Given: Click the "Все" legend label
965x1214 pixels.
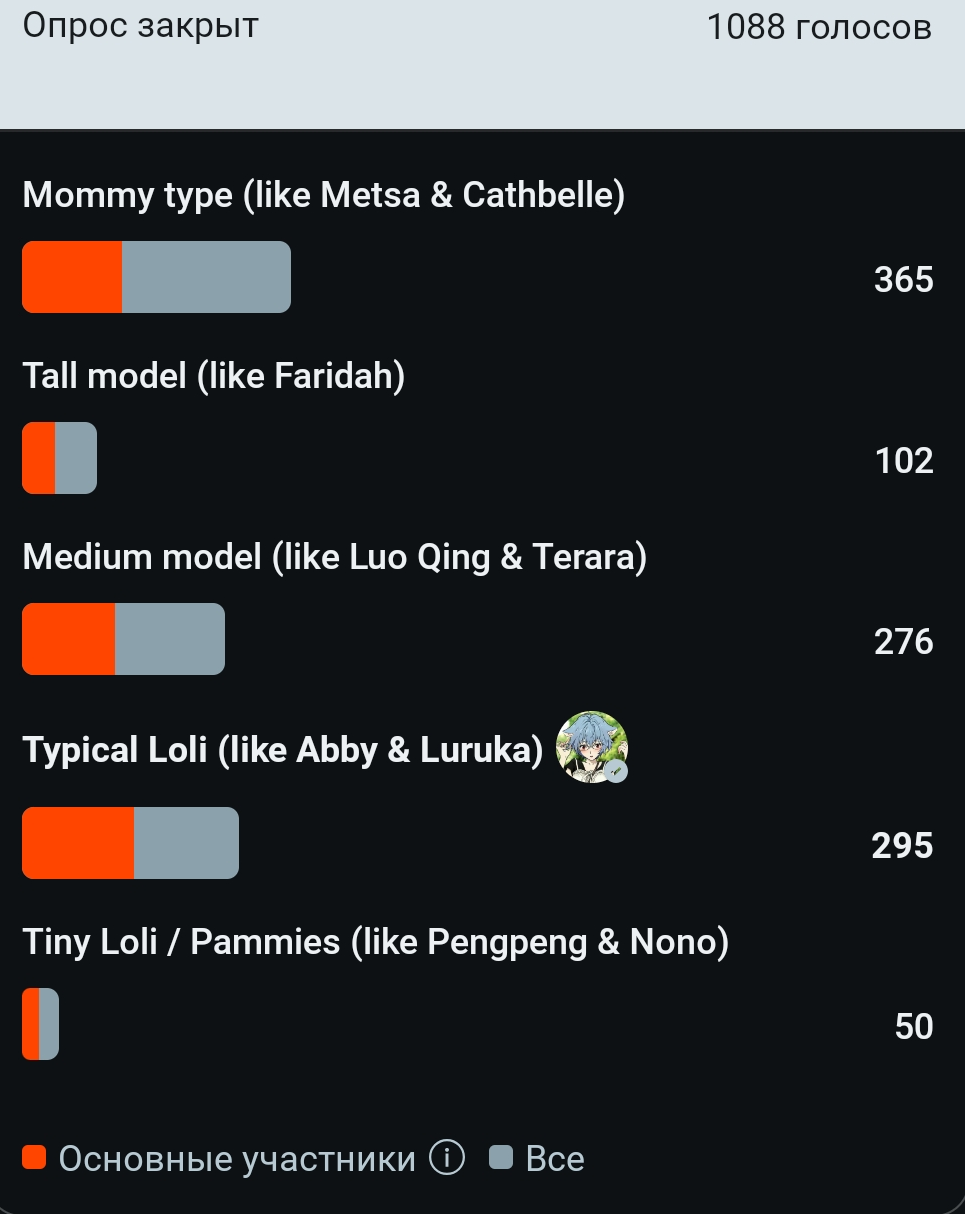Looking at the screenshot, I should (x=555, y=1159).
